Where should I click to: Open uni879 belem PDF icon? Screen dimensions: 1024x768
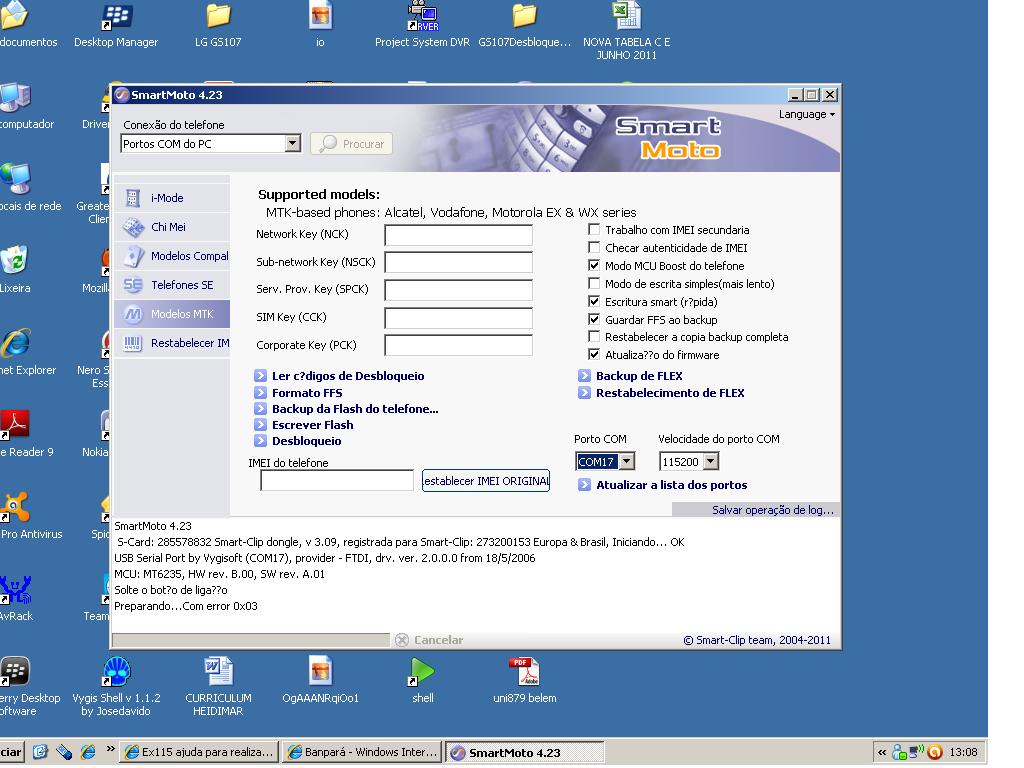click(524, 680)
